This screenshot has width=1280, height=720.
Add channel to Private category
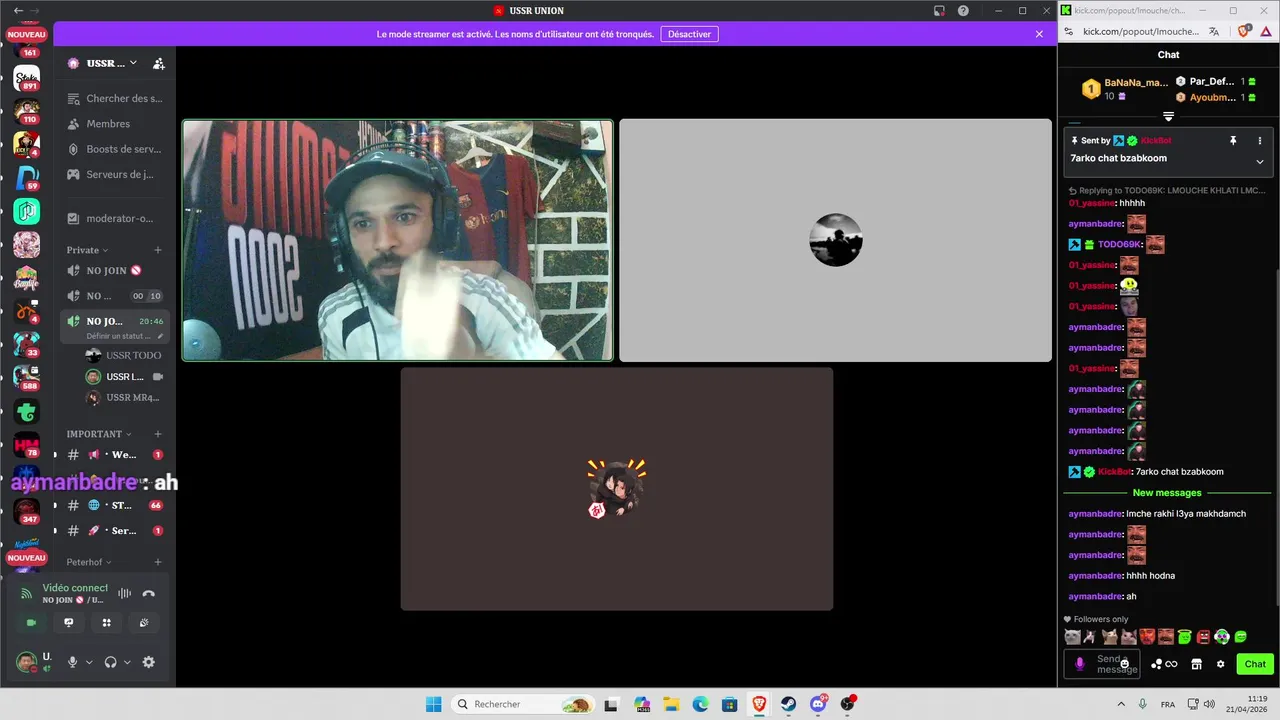pyautogui.click(x=158, y=250)
